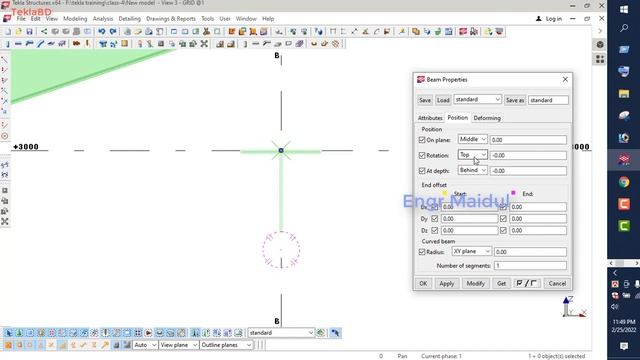Open the Auto dropdown in snap toolbar
Image resolution: width=640 pixels, height=360 pixels.
point(144,345)
